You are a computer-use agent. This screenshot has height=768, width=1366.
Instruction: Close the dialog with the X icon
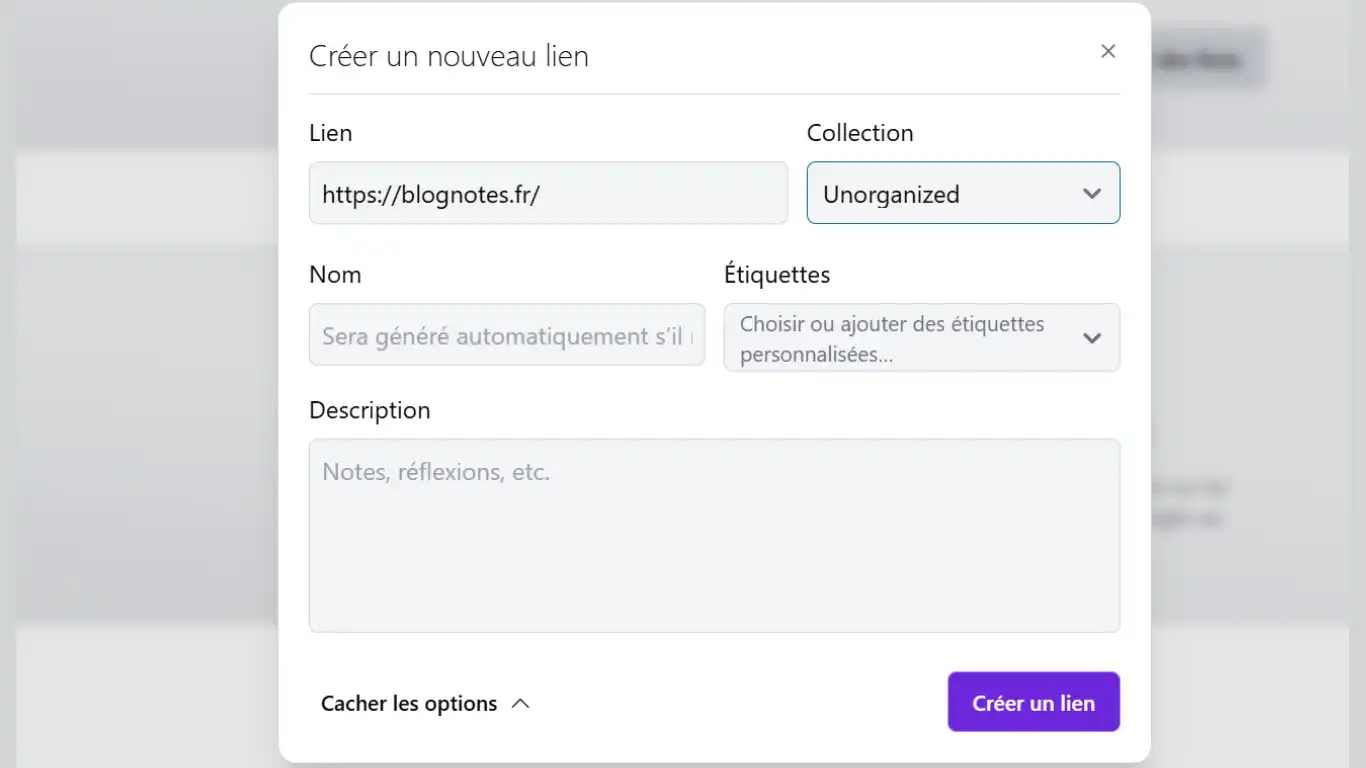(1108, 52)
